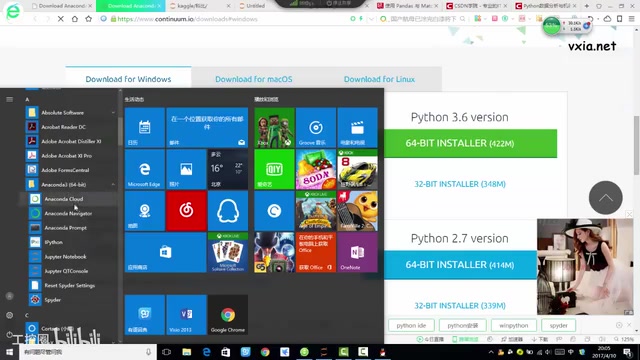
Task: Open Chrome from the taskbar
Action: tap(265, 352)
